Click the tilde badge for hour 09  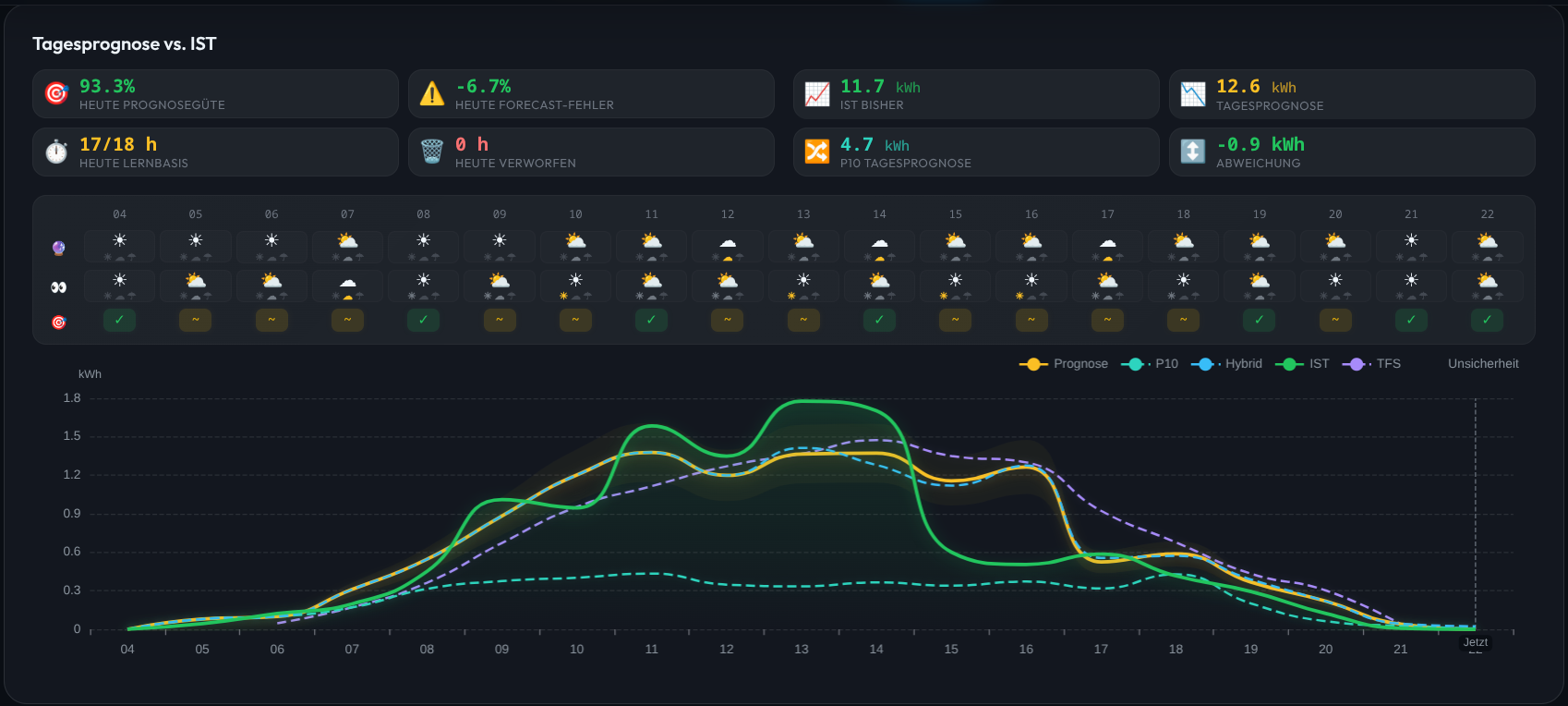500,320
